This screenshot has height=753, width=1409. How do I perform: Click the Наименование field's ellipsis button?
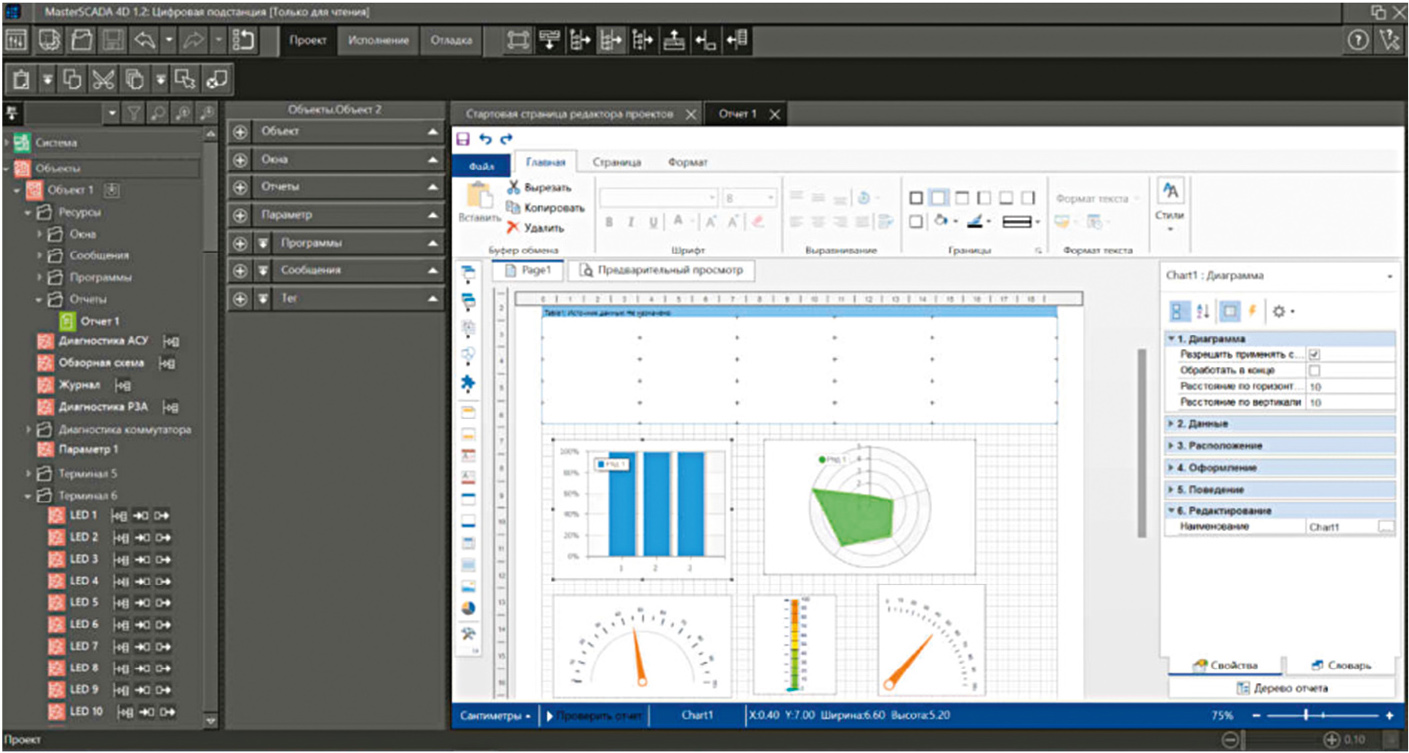point(1385,526)
